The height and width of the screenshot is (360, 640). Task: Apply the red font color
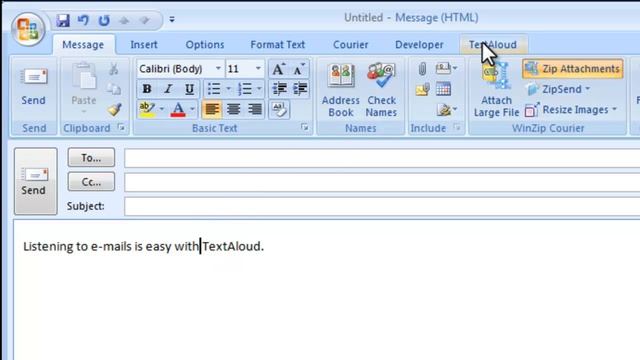coord(178,109)
